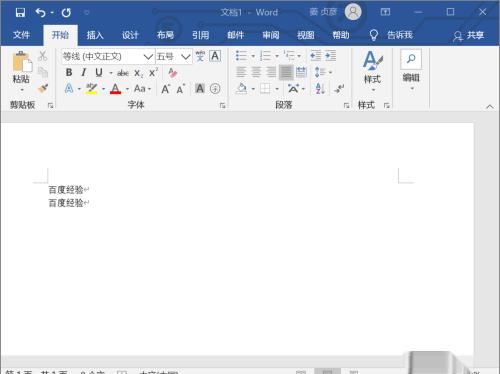Click the clear formatting eraser icon
The image size is (500, 374).
coord(173,72)
